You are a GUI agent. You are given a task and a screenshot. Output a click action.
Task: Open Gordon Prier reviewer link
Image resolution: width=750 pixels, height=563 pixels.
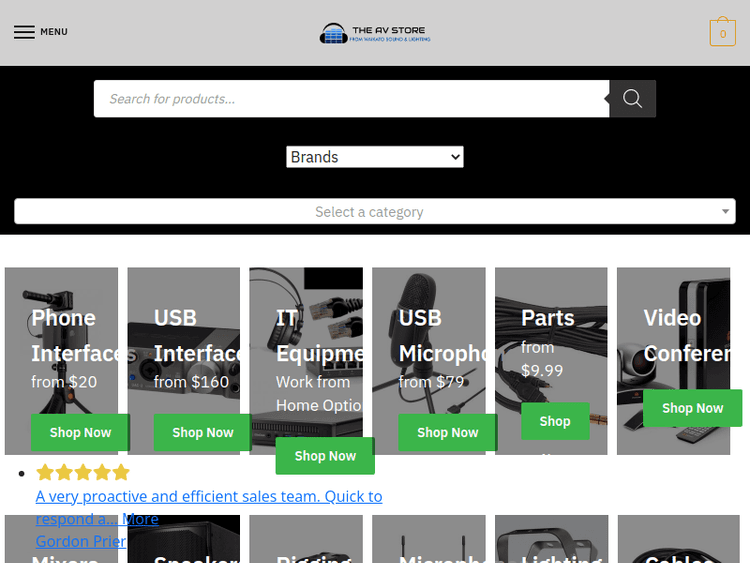point(80,541)
